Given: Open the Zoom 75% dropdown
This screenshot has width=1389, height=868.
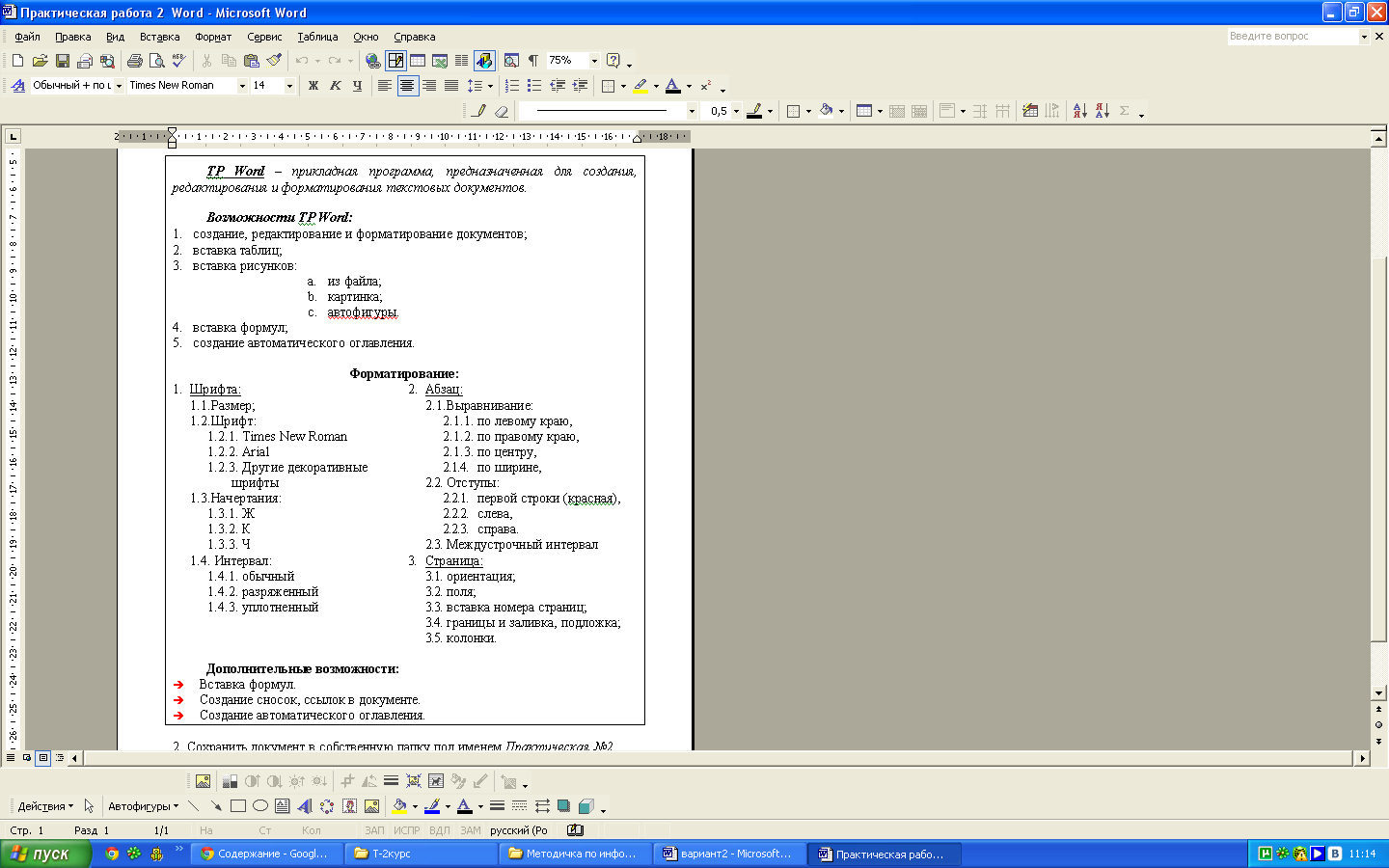Looking at the screenshot, I should click(594, 61).
